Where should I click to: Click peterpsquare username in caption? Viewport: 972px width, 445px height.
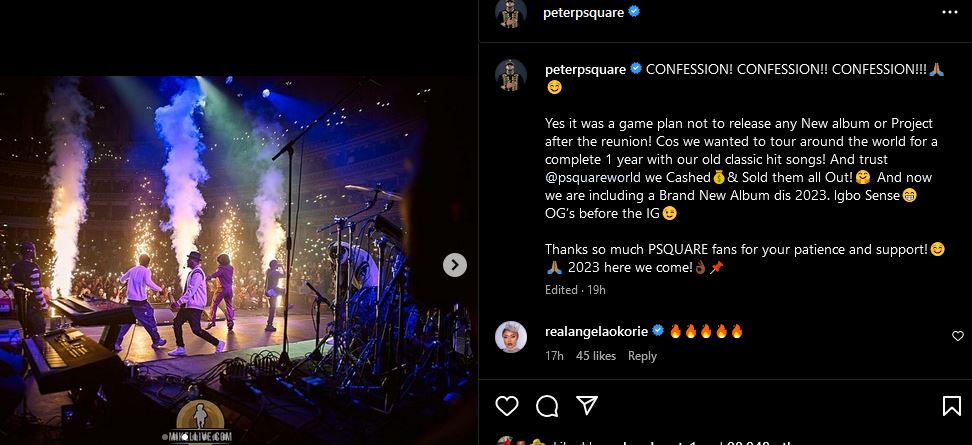585,69
